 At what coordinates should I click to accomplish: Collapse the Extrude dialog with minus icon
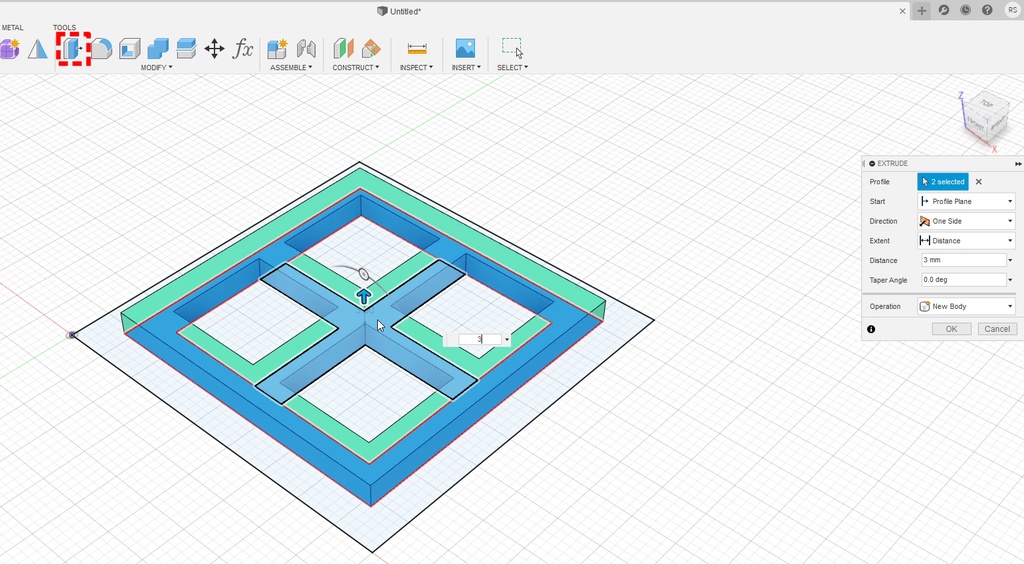(872, 163)
